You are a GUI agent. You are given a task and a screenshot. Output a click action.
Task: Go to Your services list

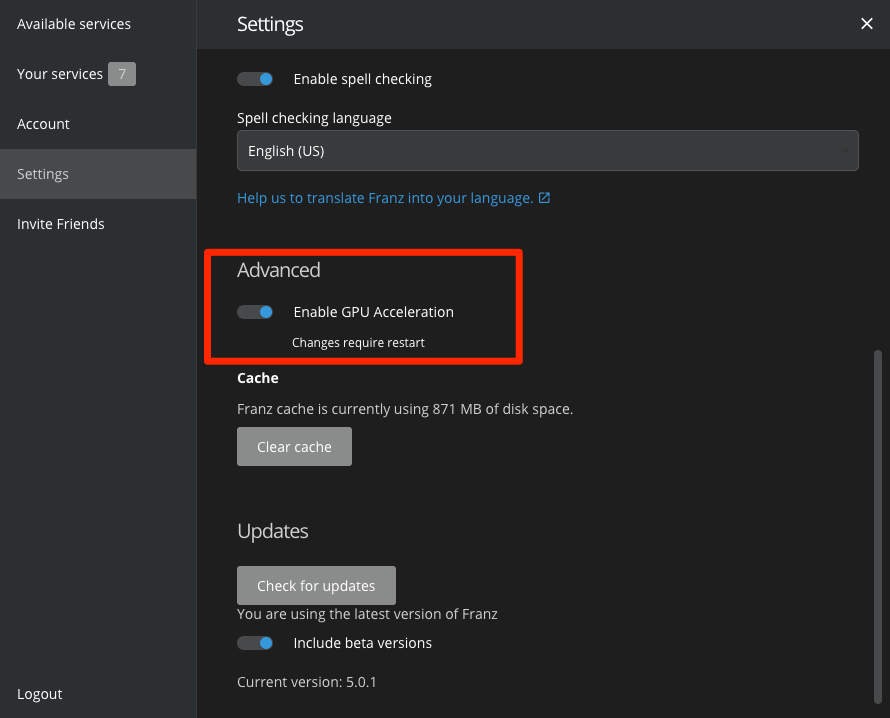tap(60, 74)
